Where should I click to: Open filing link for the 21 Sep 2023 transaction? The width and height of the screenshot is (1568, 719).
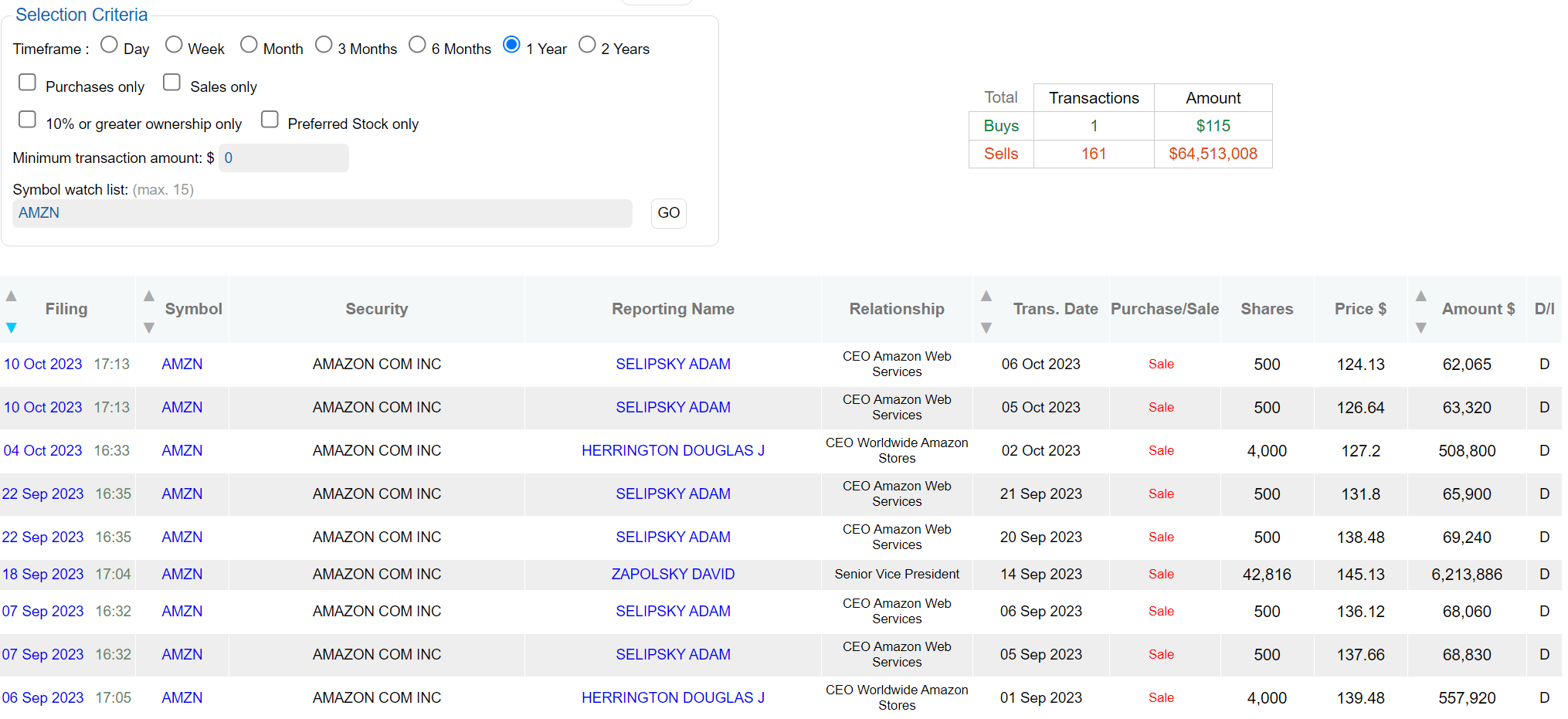(x=42, y=494)
